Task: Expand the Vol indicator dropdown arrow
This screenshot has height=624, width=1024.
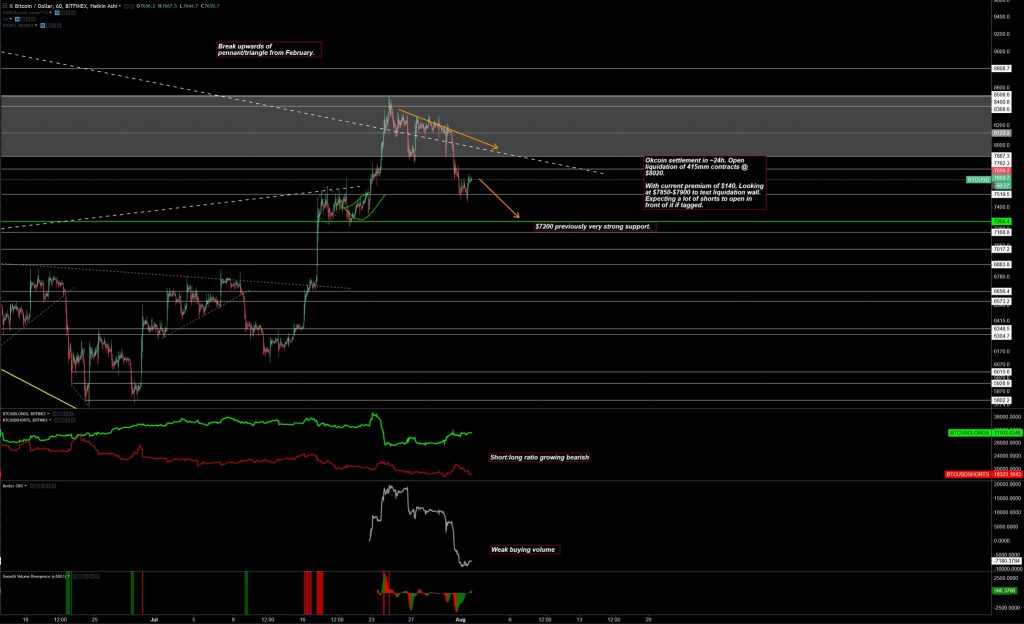Action: click(12, 18)
